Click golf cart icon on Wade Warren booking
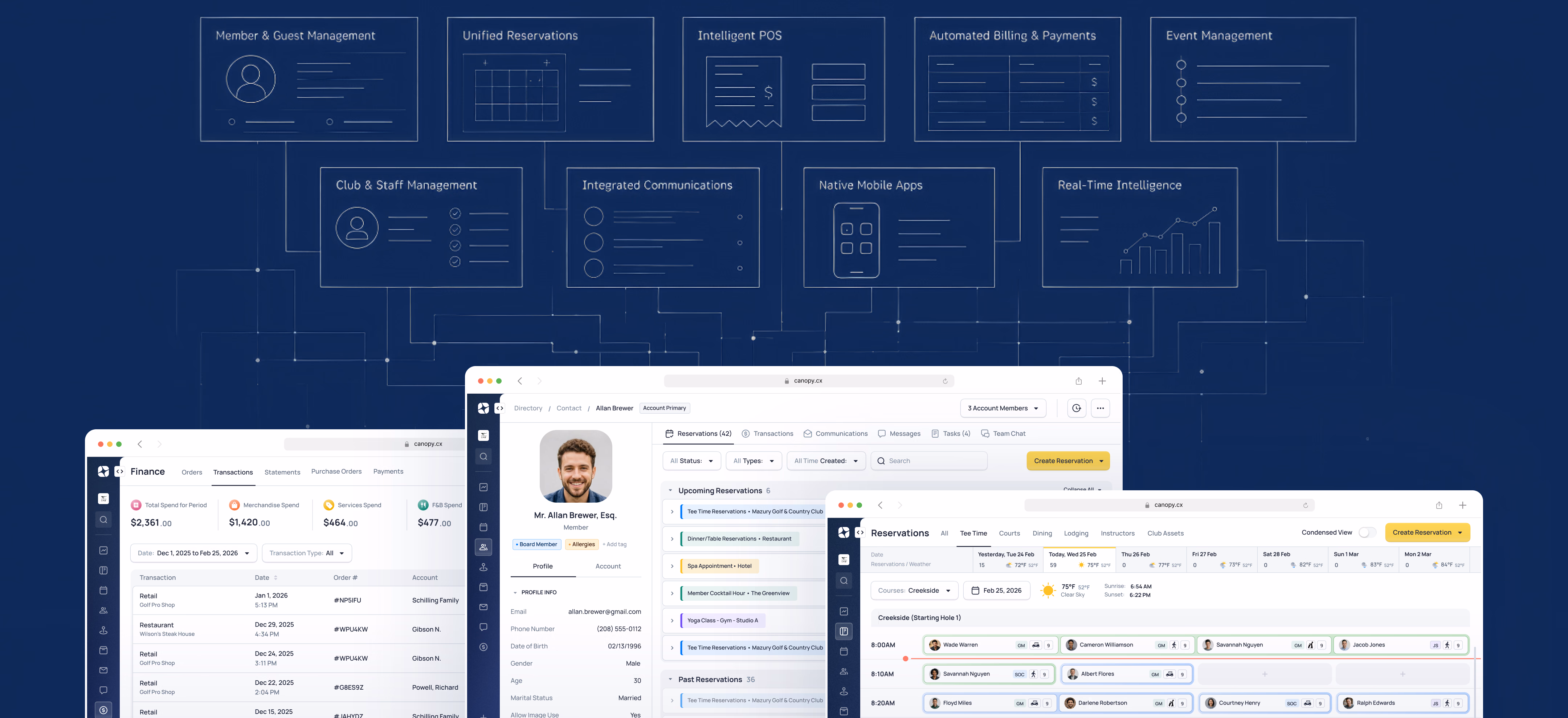 [x=1036, y=645]
